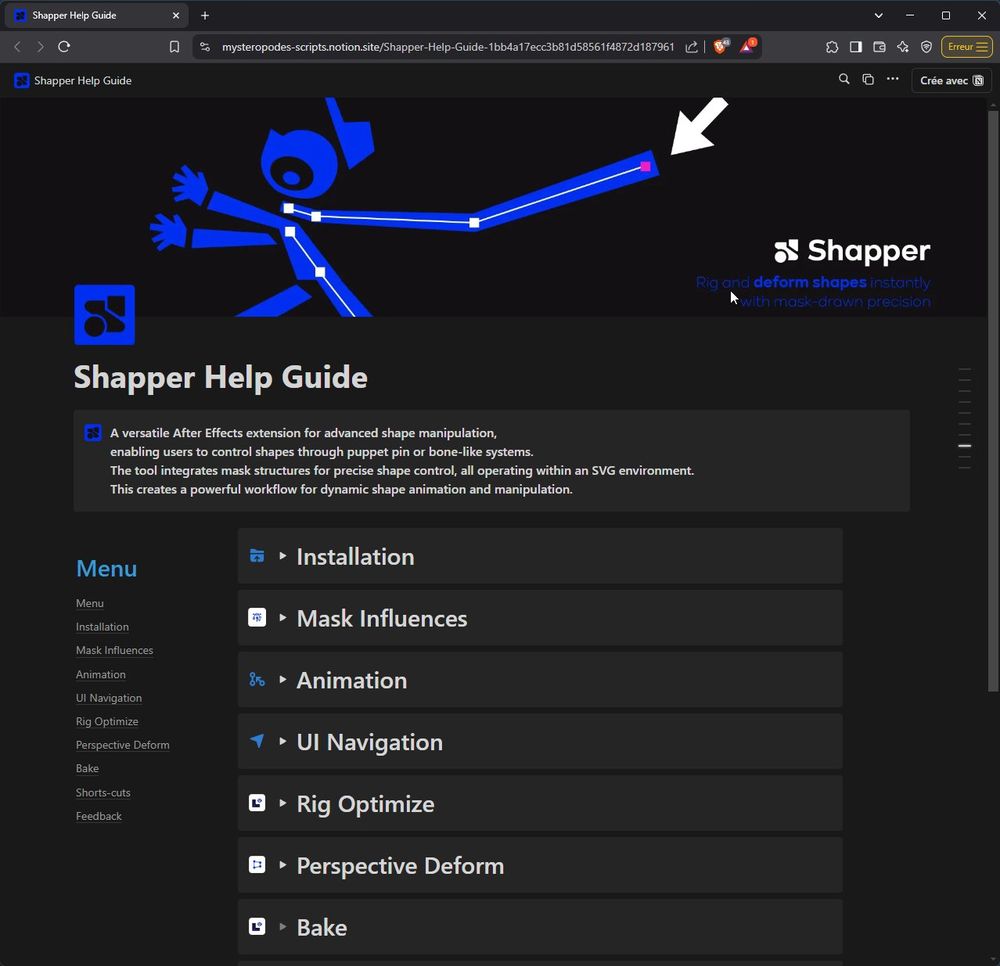The height and width of the screenshot is (966, 1000).
Task: Click the UI Navigation arrow icon
Action: coord(257,741)
